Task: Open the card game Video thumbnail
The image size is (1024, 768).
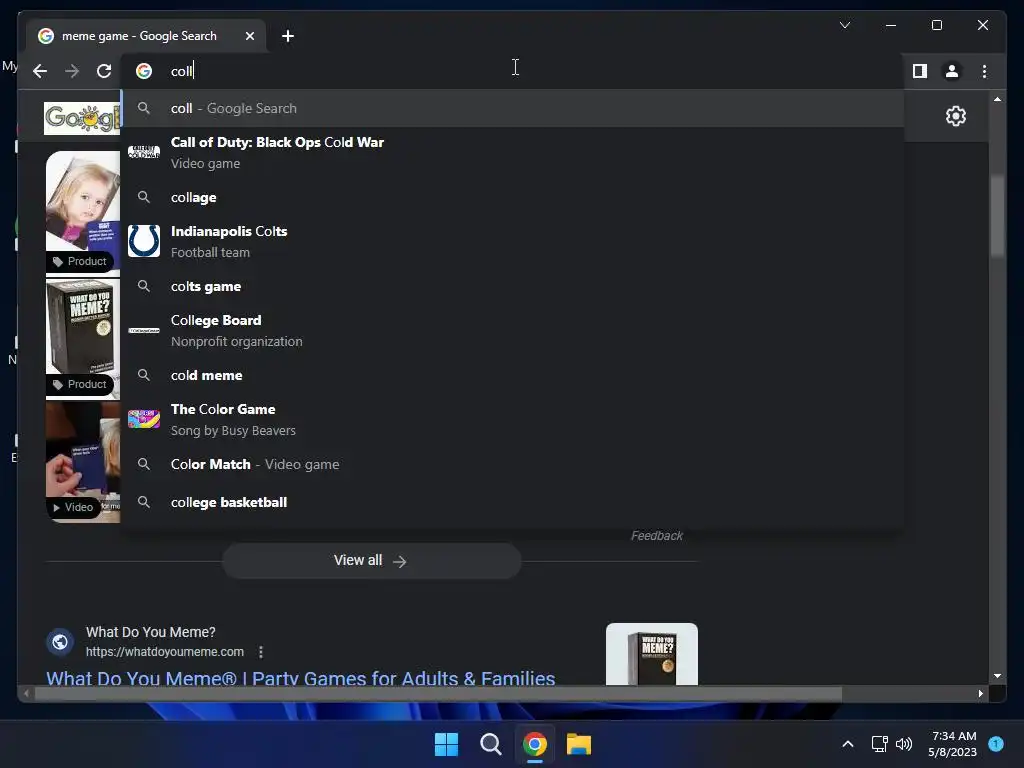Action: [83, 462]
